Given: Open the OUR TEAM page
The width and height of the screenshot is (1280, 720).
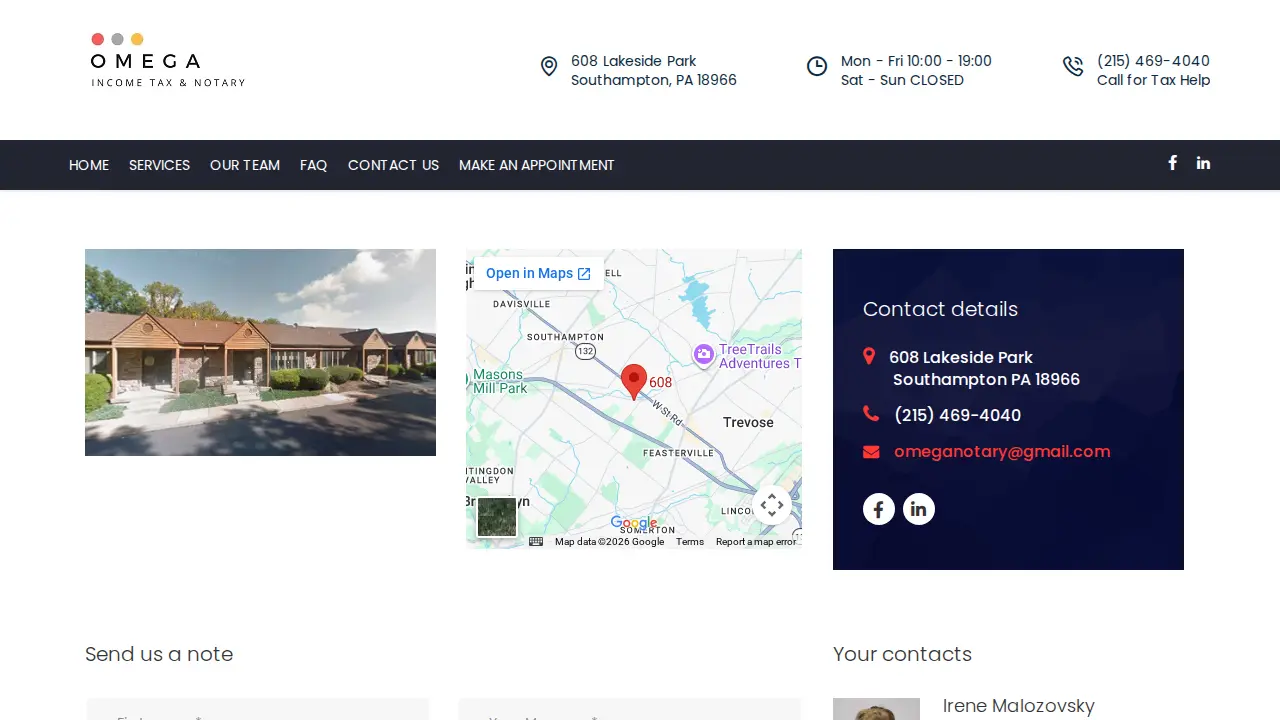Looking at the screenshot, I should (245, 165).
